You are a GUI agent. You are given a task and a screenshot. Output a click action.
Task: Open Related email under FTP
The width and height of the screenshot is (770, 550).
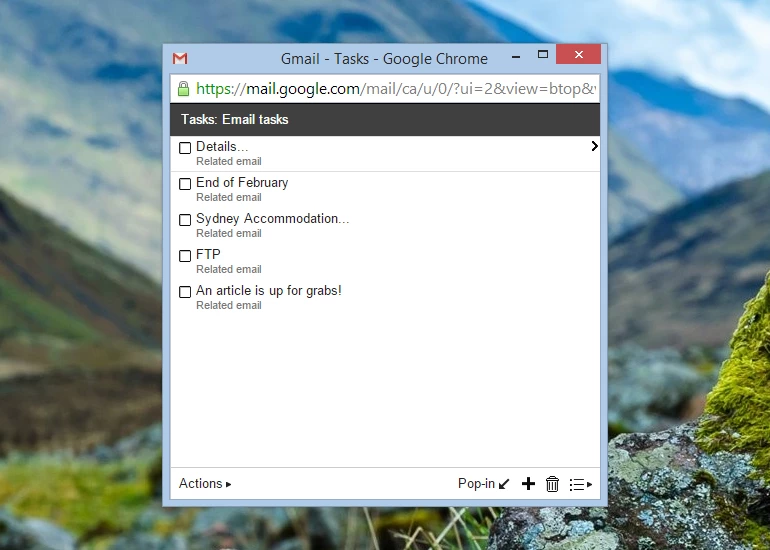pyautogui.click(x=229, y=269)
